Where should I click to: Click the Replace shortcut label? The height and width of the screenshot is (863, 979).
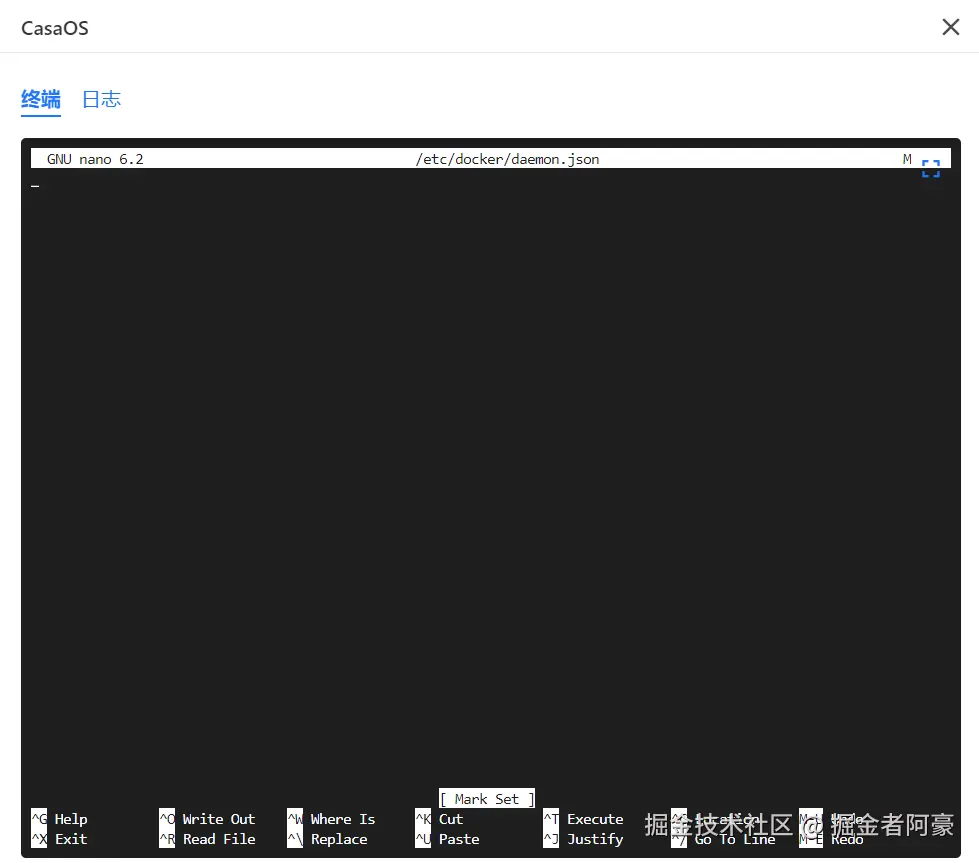pos(339,839)
